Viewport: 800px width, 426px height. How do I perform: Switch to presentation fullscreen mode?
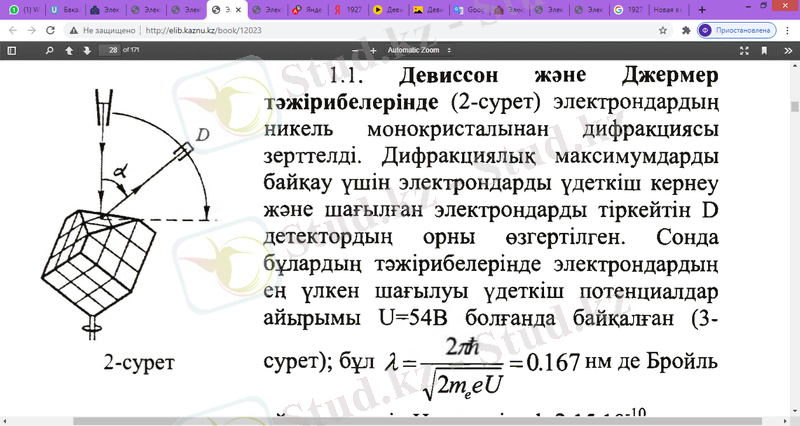tap(742, 49)
